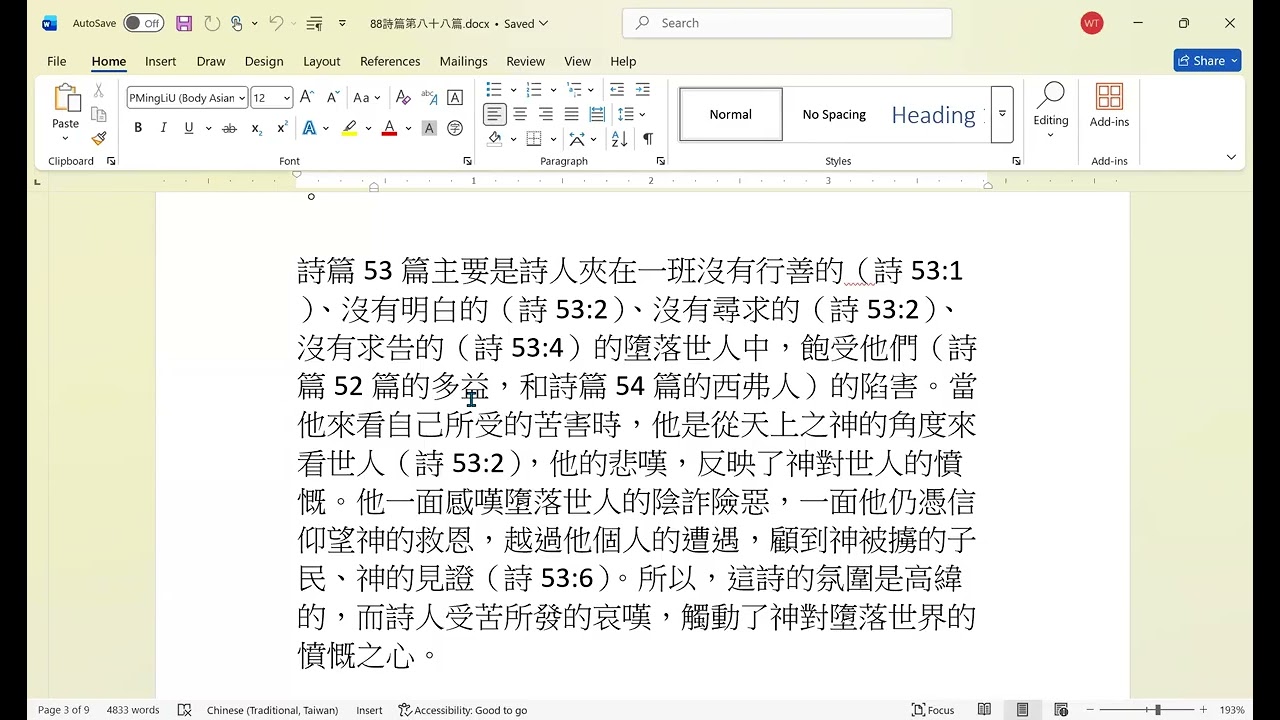Viewport: 1280px width, 720px height.
Task: Switch to the Layout tab
Action: point(322,61)
